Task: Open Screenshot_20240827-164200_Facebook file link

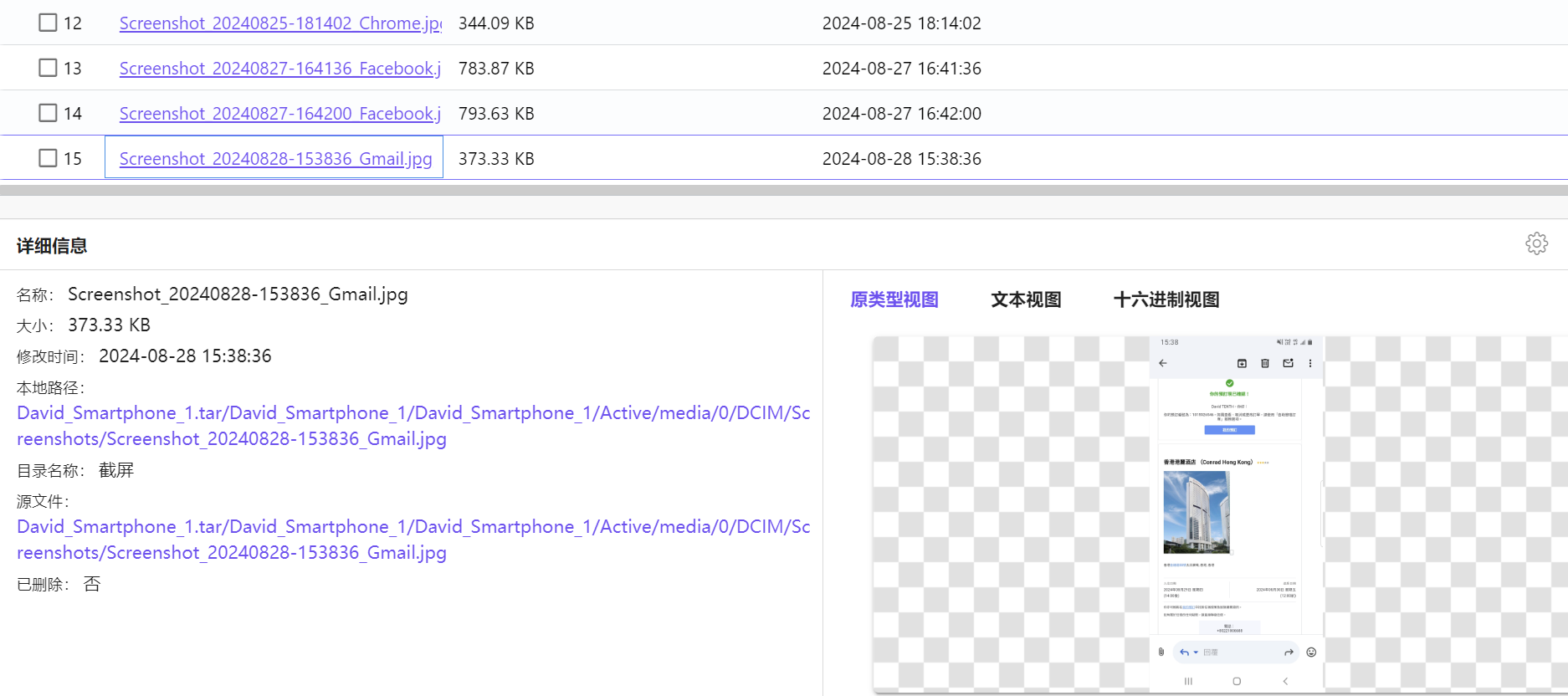Action: (x=280, y=114)
